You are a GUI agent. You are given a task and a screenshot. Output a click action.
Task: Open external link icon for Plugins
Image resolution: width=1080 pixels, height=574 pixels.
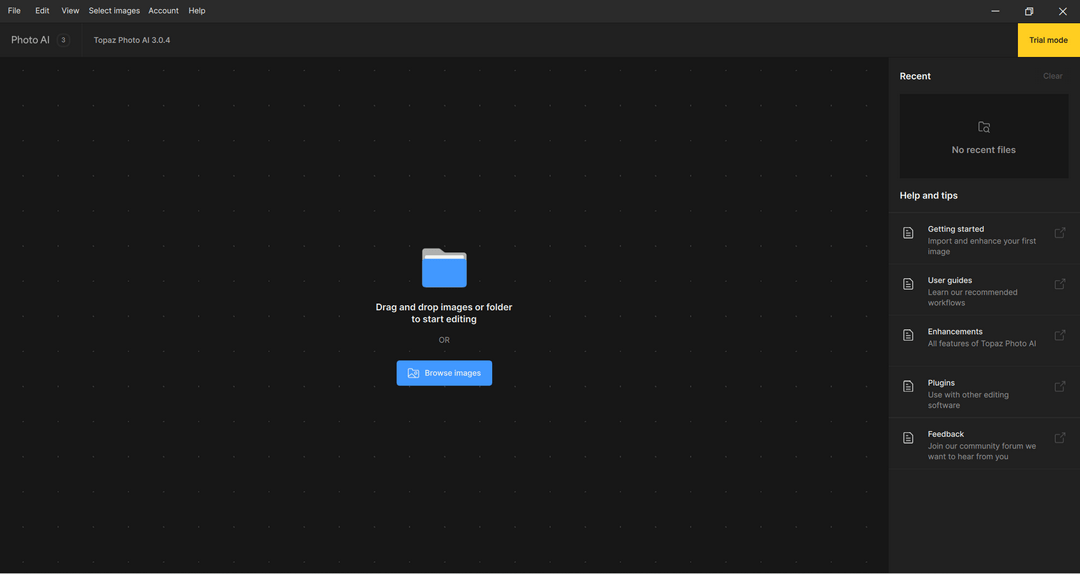1060,386
